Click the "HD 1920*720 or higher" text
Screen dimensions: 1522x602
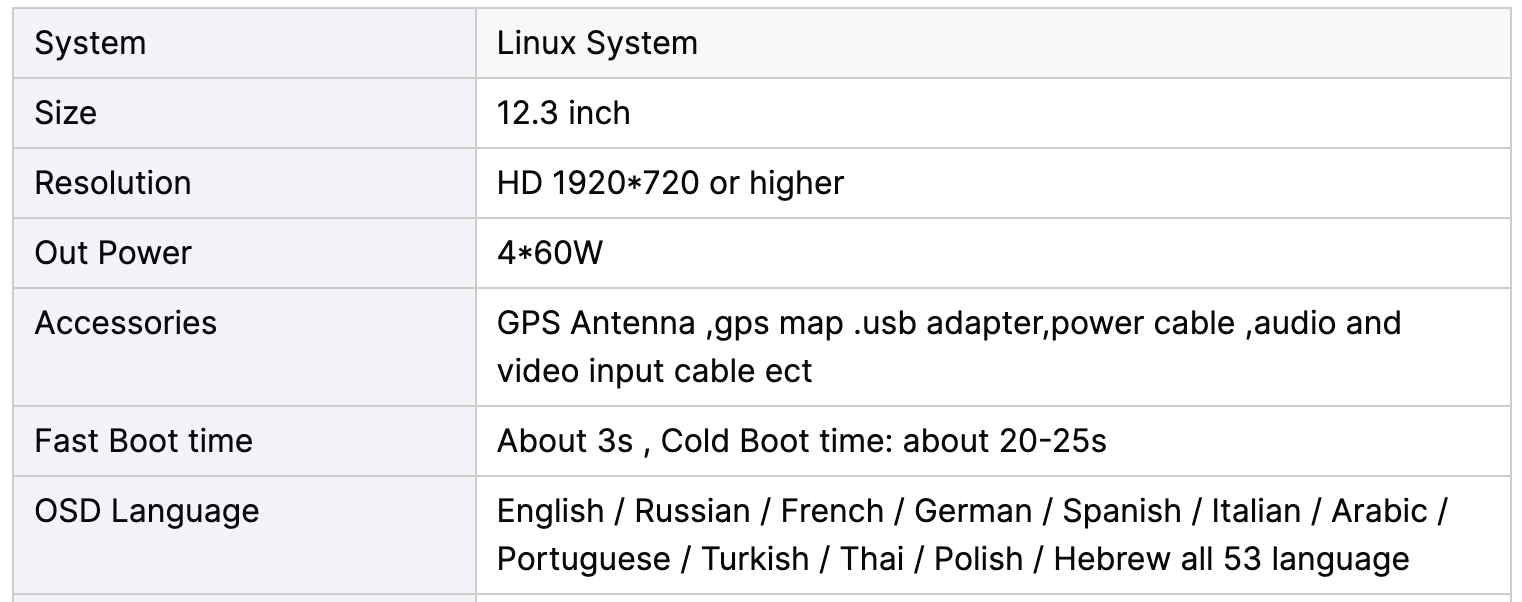tap(670, 183)
